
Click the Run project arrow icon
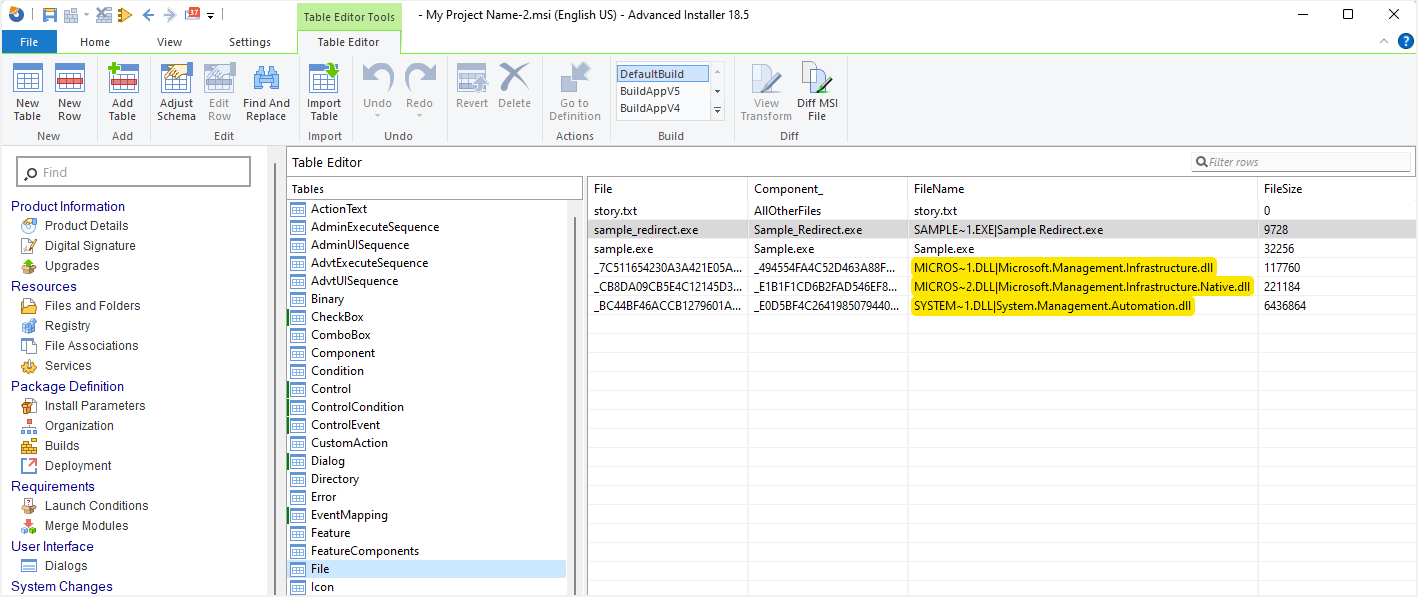pos(125,15)
